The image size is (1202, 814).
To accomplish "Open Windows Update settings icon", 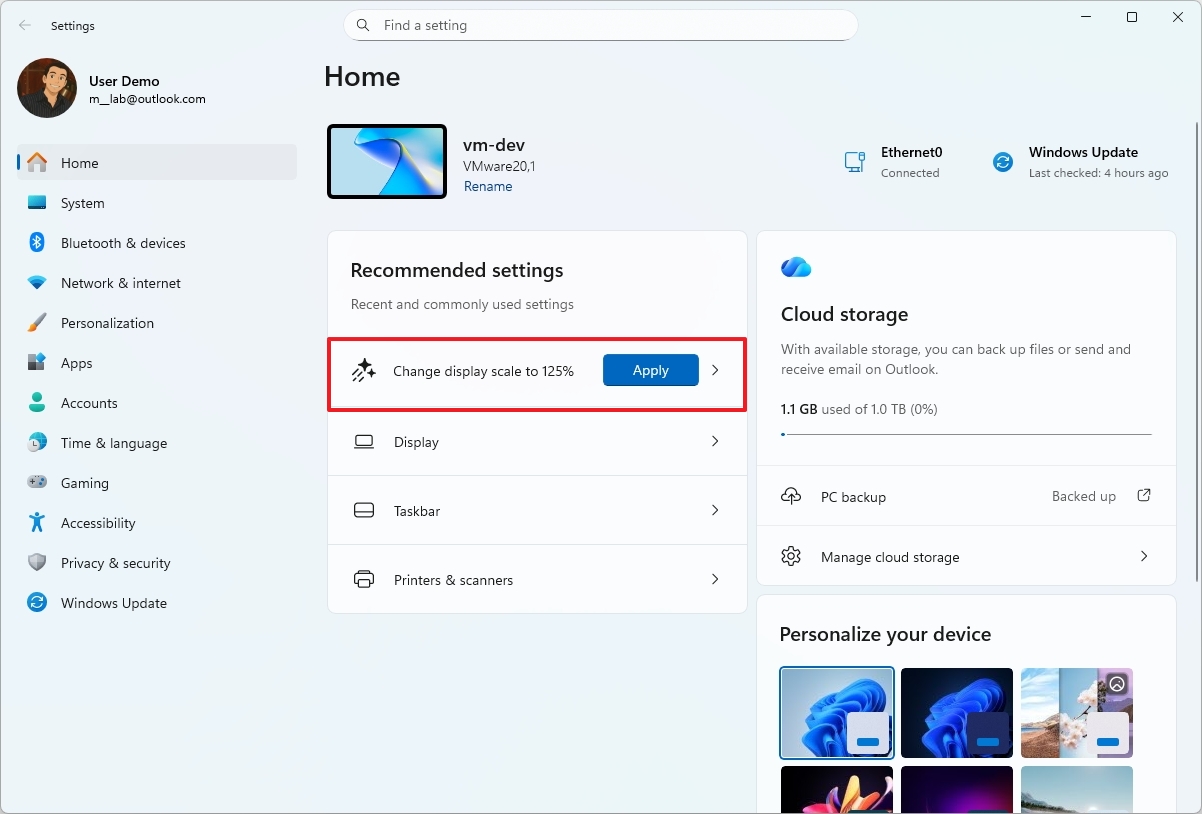I will tap(38, 603).
